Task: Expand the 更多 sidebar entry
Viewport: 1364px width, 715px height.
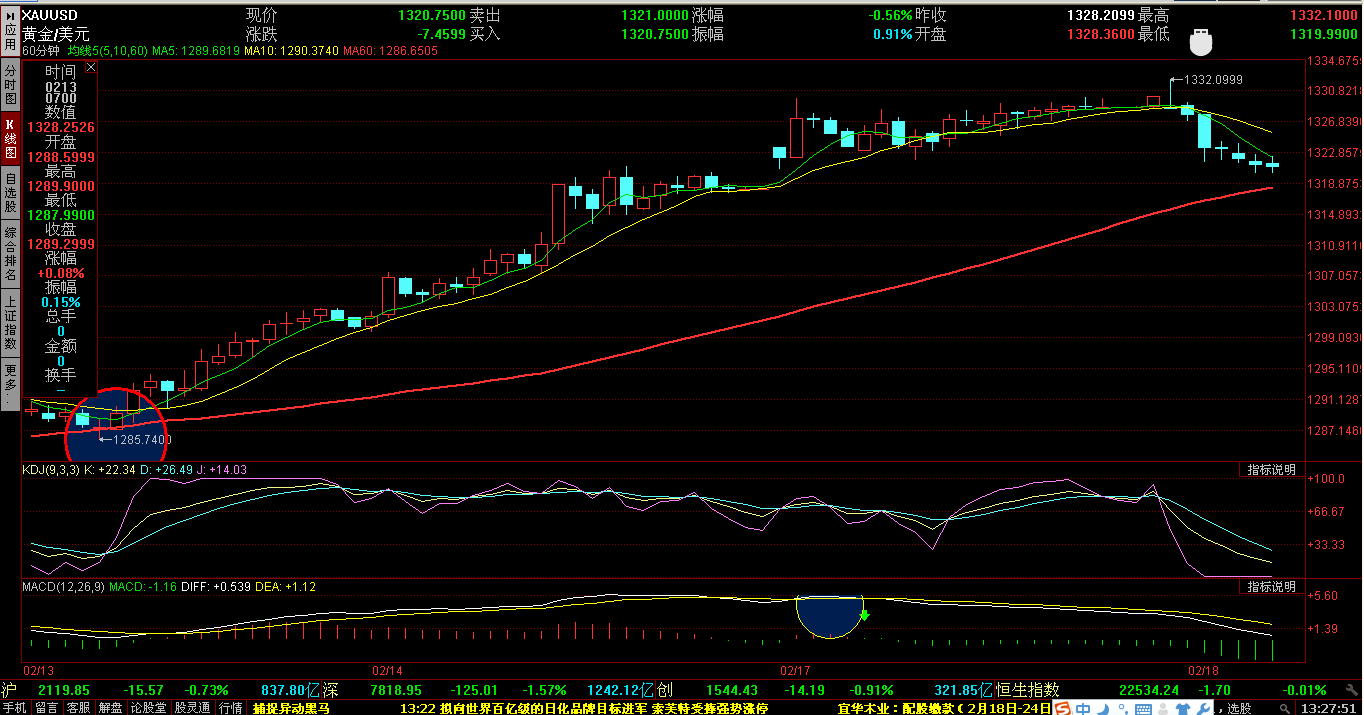Action: [x=10, y=383]
